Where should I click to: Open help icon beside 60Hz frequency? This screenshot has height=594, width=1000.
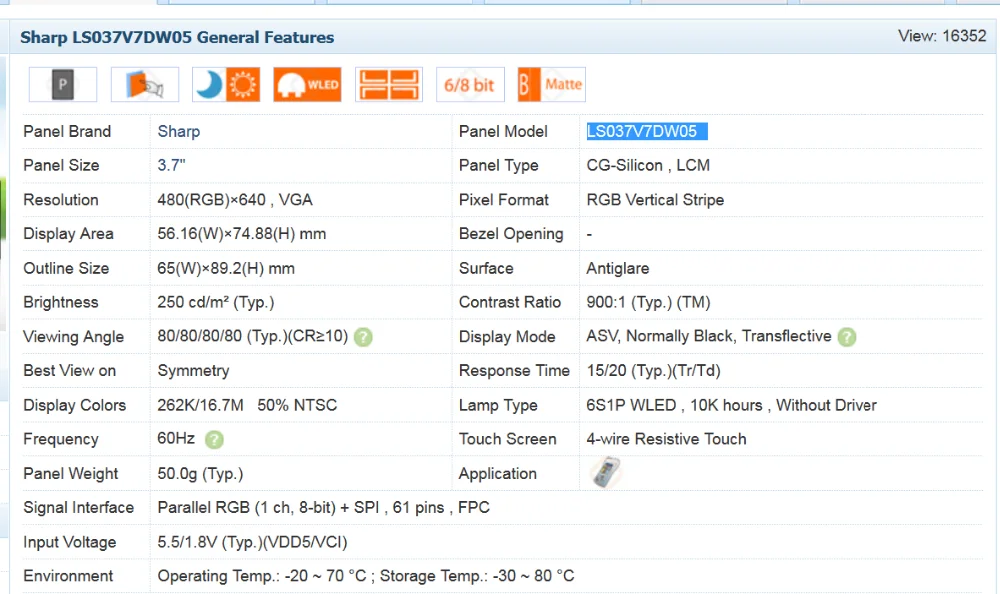tap(214, 440)
